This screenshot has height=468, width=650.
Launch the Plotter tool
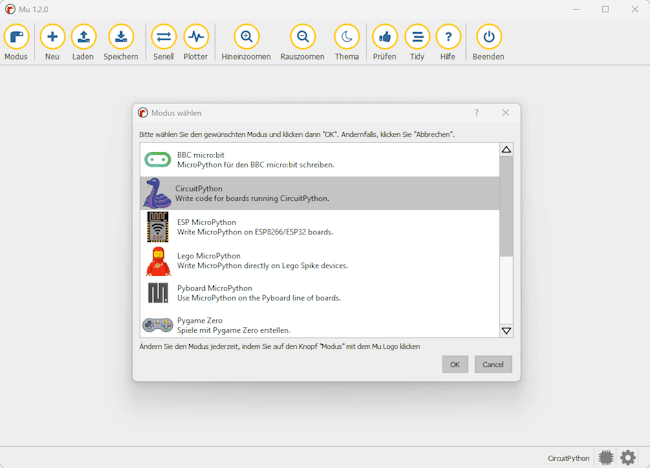tap(196, 38)
